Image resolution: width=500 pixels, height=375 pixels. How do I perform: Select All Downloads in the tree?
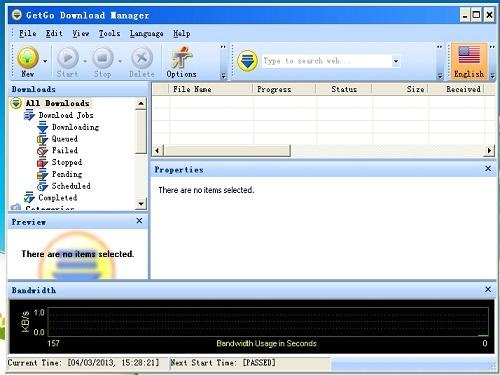pos(57,103)
